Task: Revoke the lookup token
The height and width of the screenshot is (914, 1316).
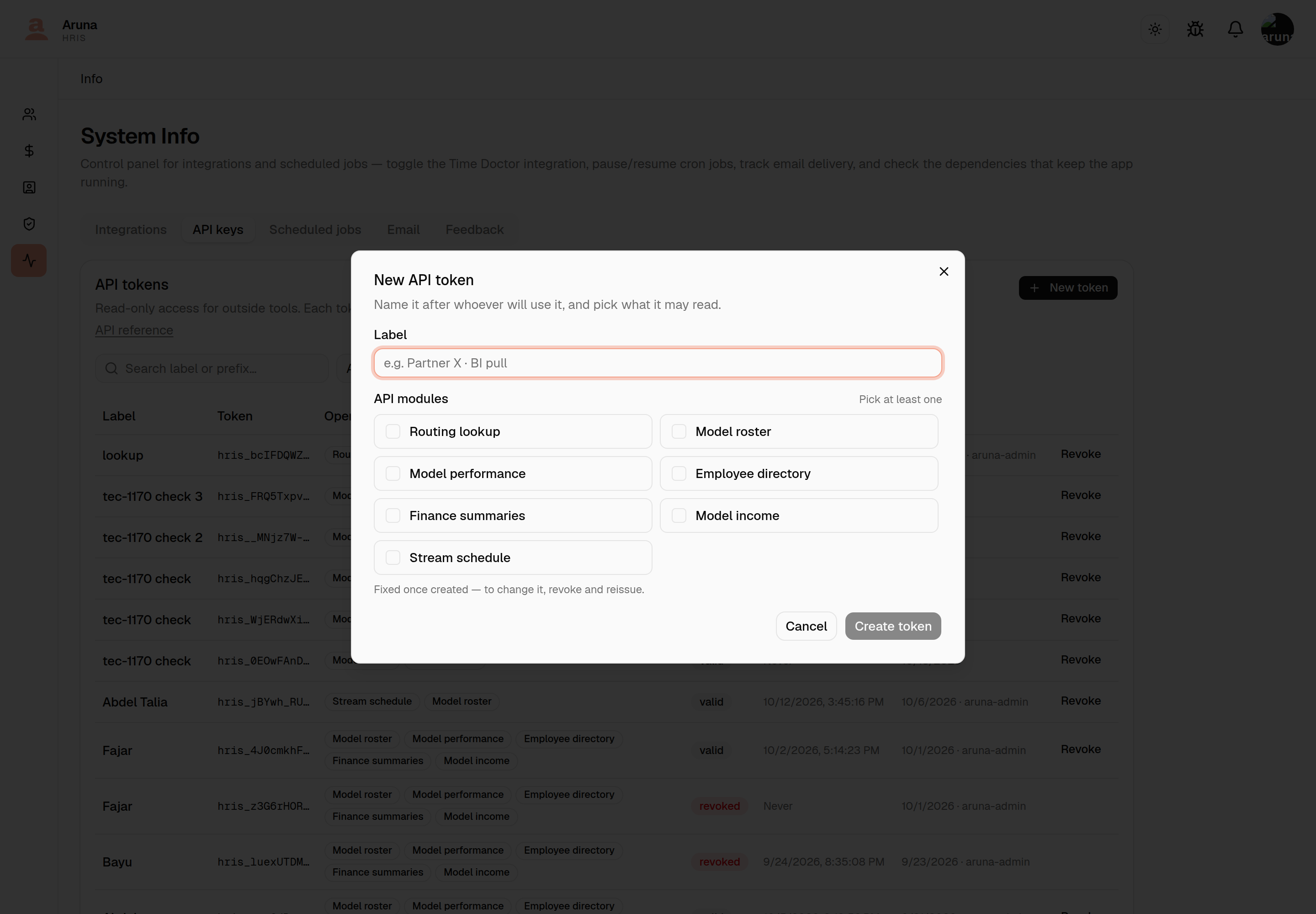Action: click(x=1081, y=454)
